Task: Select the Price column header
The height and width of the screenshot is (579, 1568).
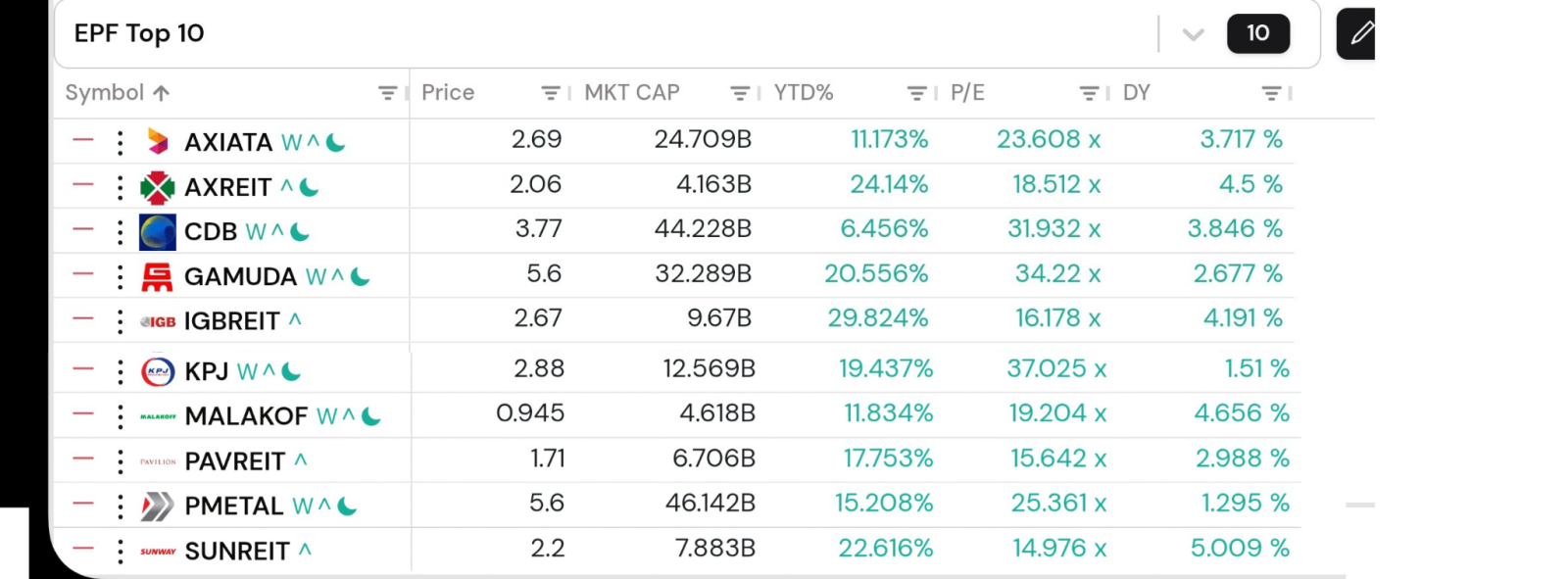Action: (448, 93)
